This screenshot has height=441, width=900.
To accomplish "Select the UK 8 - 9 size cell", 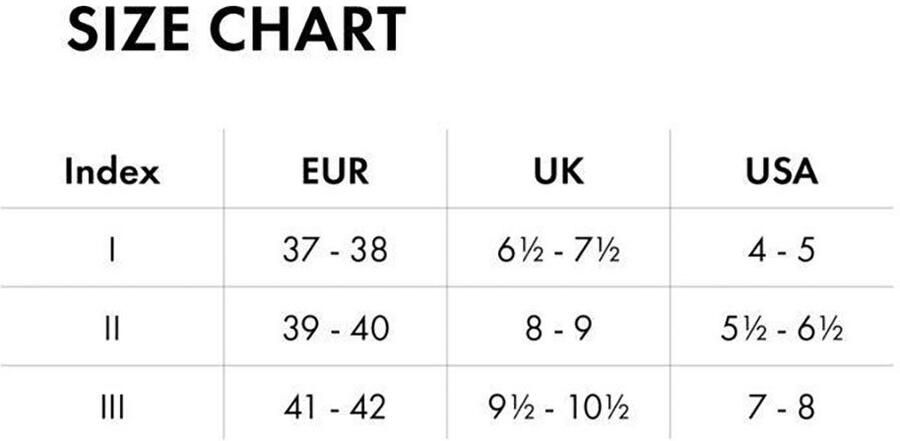I will tap(559, 328).
